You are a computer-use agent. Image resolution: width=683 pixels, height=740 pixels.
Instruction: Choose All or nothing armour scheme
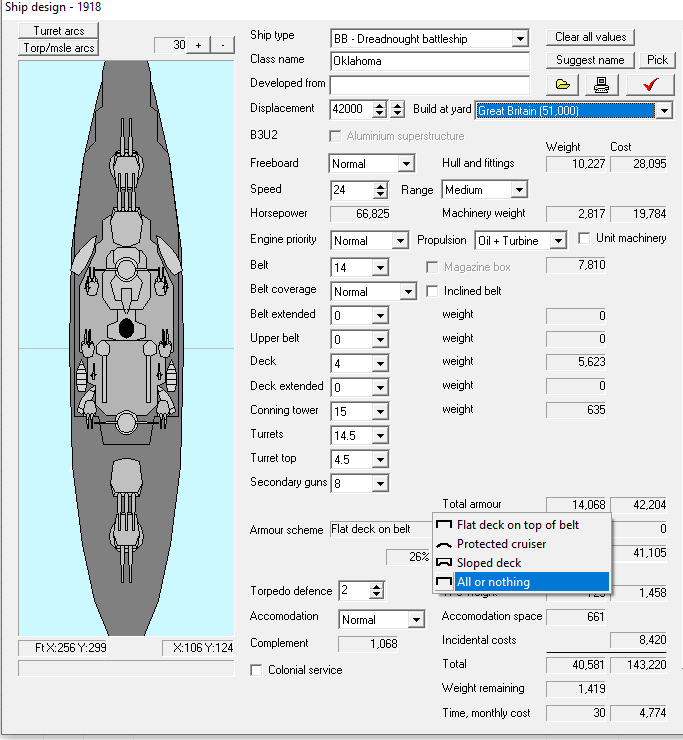(521, 582)
